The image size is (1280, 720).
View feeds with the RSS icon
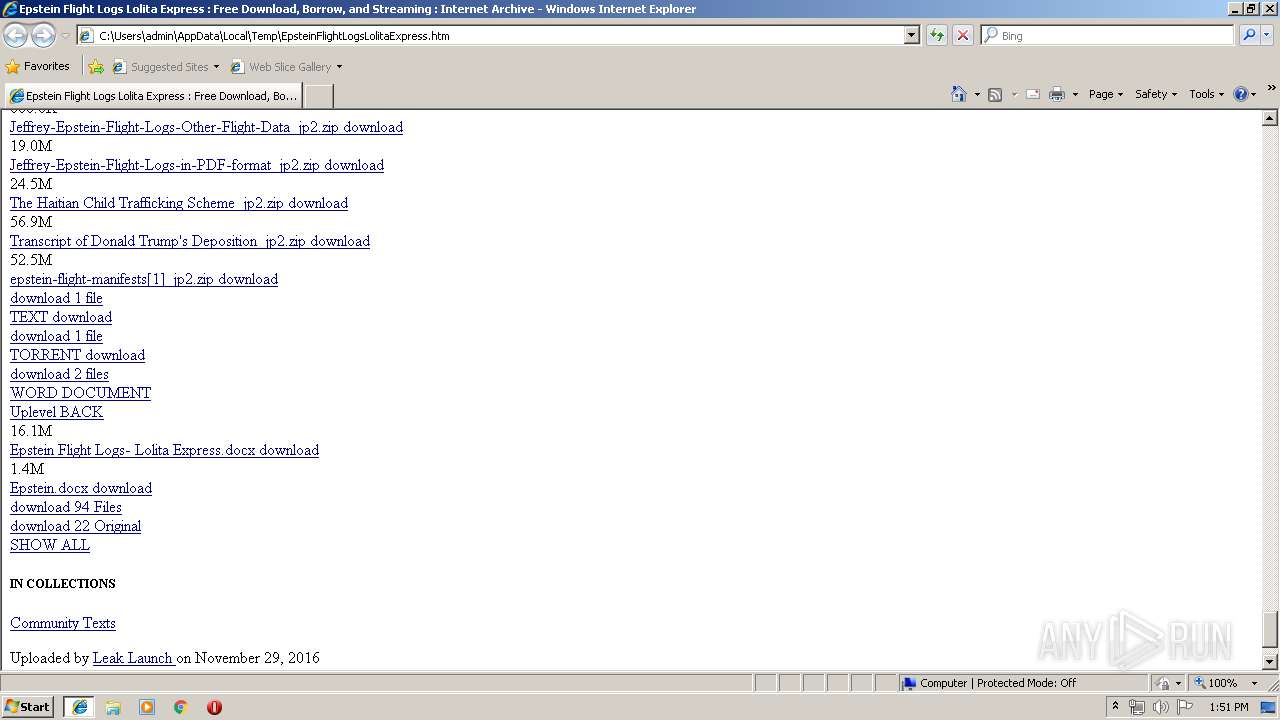pyautogui.click(x=995, y=94)
